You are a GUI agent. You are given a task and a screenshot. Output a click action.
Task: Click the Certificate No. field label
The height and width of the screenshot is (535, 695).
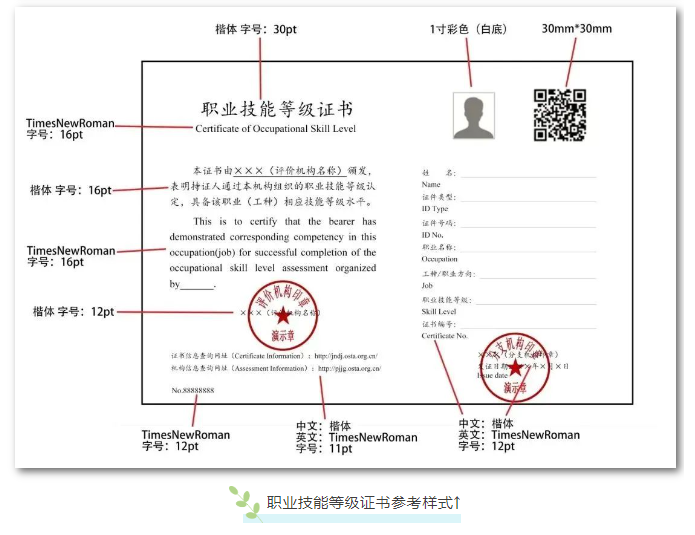[445, 337]
